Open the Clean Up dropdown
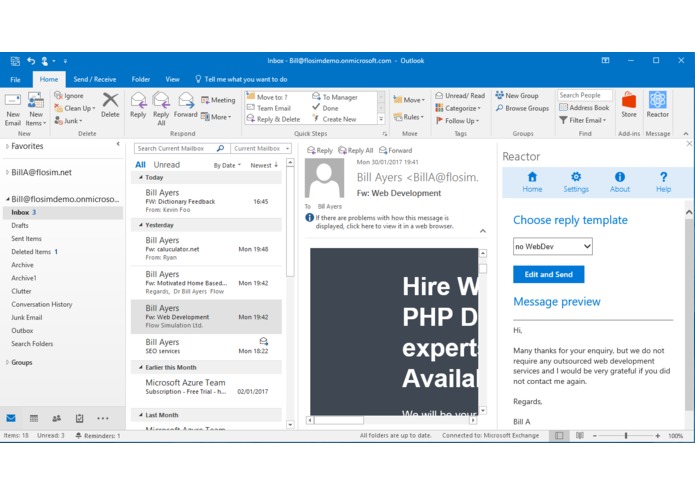This screenshot has height=494, width=695. pos(75,108)
